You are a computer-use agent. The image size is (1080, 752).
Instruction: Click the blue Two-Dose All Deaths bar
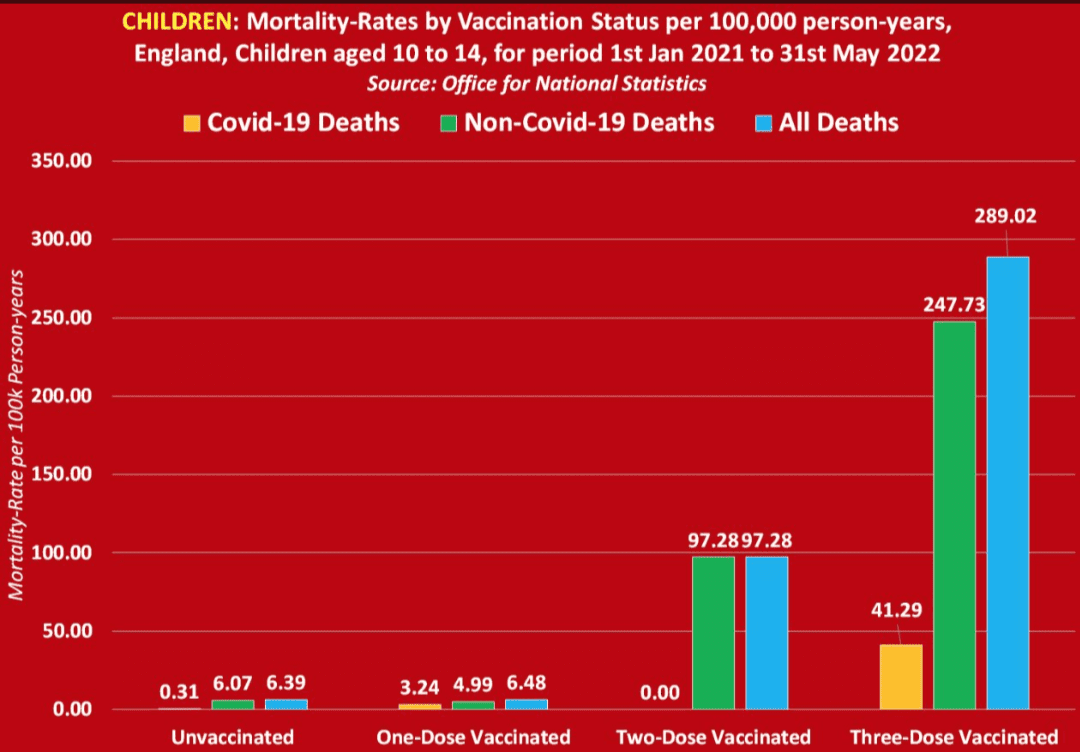point(767,632)
